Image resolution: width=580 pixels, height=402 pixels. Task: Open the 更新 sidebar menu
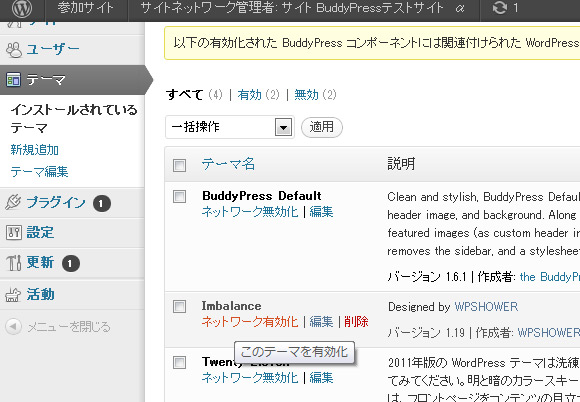[x=40, y=263]
